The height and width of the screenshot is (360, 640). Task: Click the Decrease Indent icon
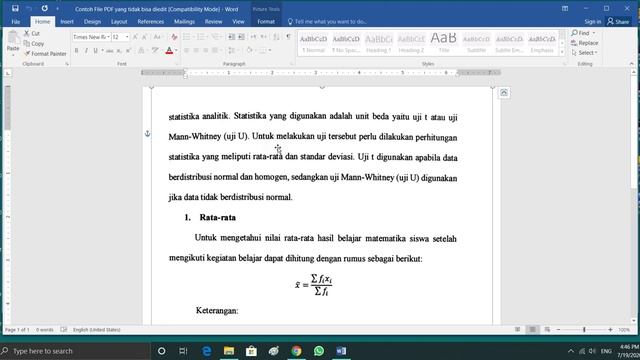(x=231, y=37)
